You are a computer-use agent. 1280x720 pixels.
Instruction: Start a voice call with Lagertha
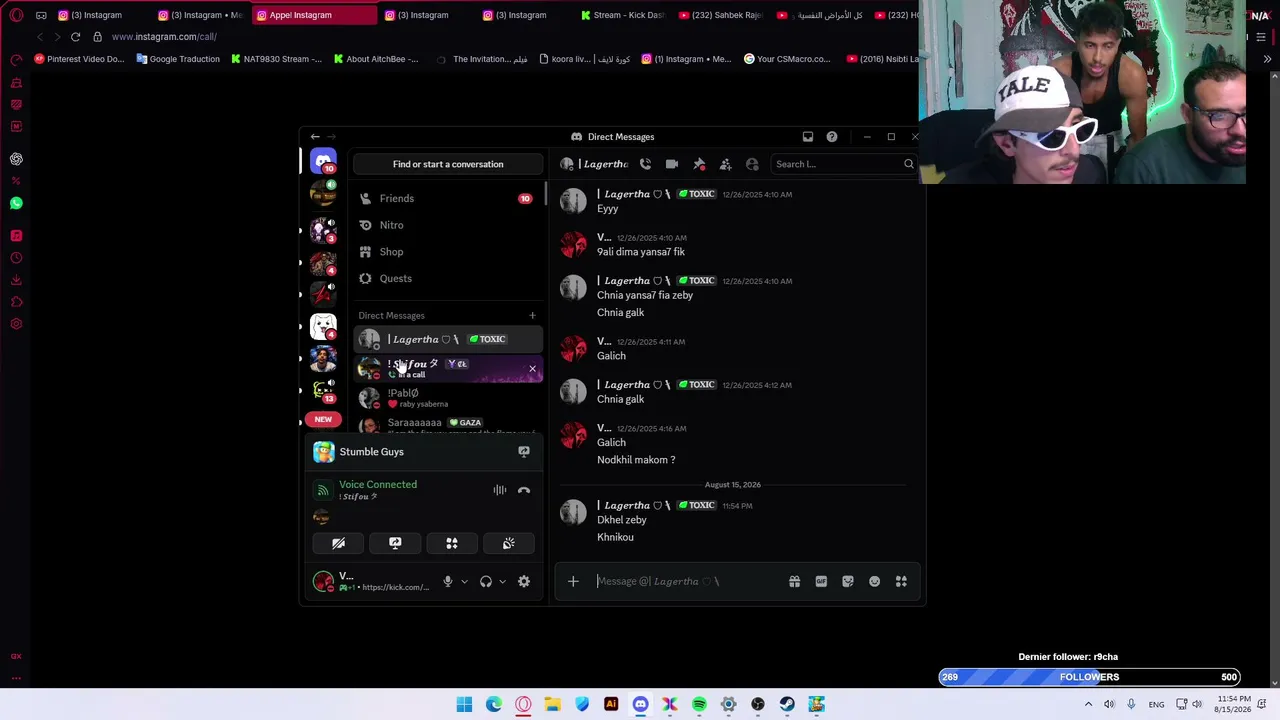tap(645, 164)
